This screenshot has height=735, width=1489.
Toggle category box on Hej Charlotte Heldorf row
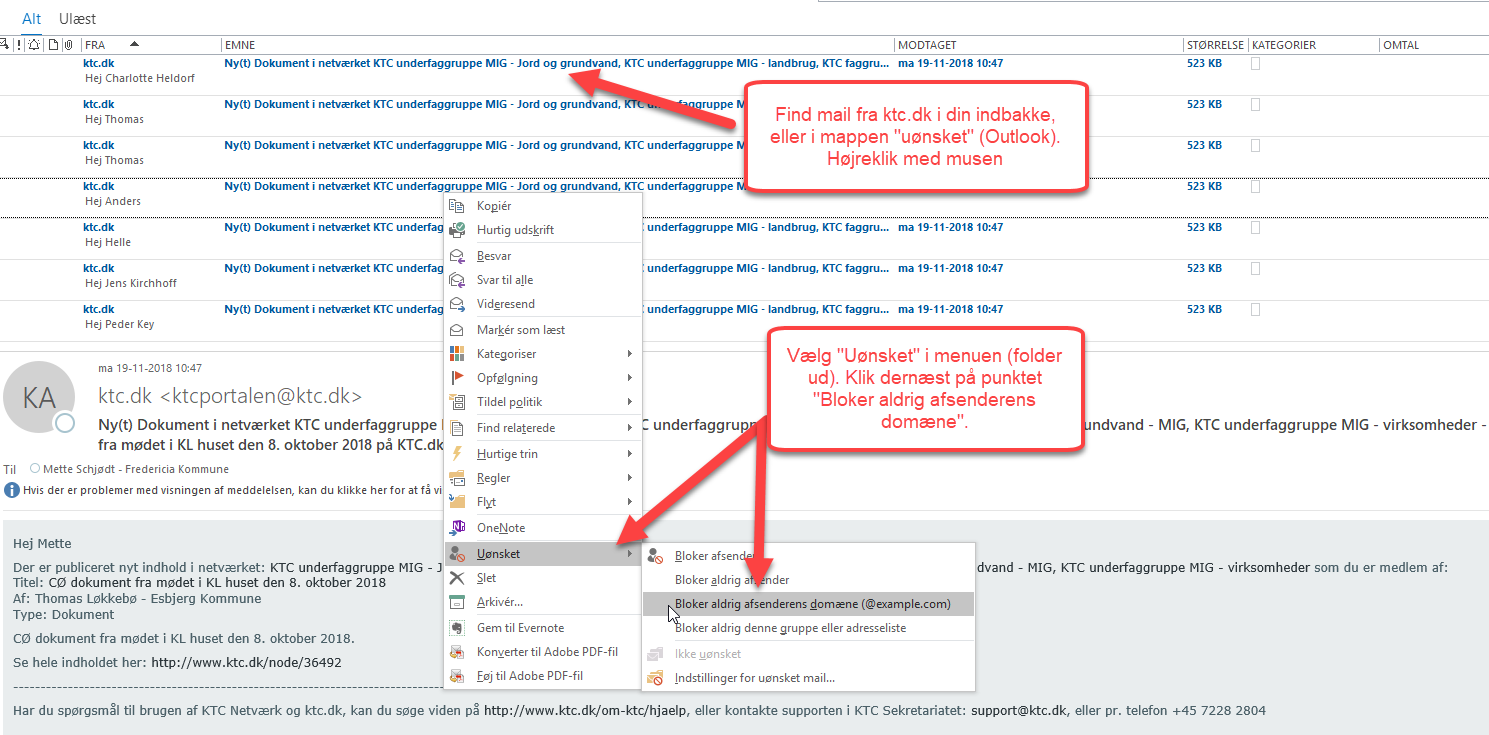tap(1256, 63)
